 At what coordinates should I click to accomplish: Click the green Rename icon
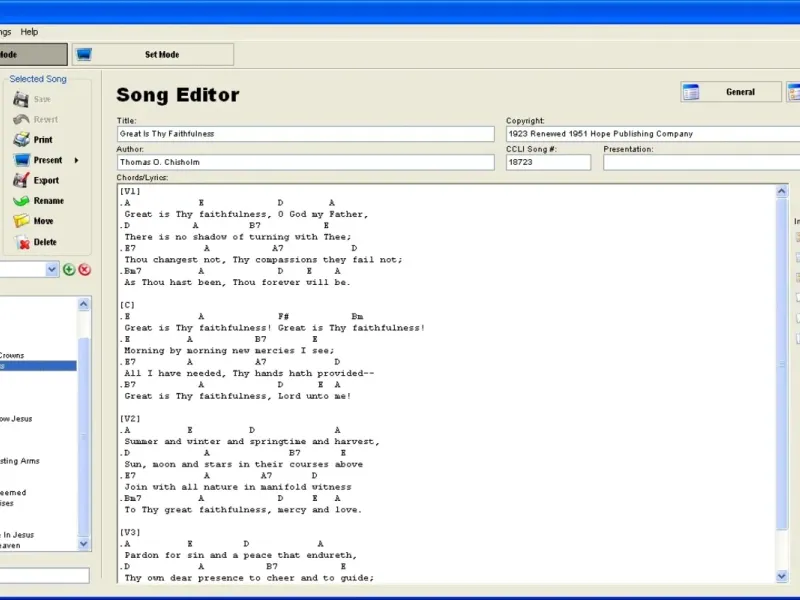click(x=21, y=201)
